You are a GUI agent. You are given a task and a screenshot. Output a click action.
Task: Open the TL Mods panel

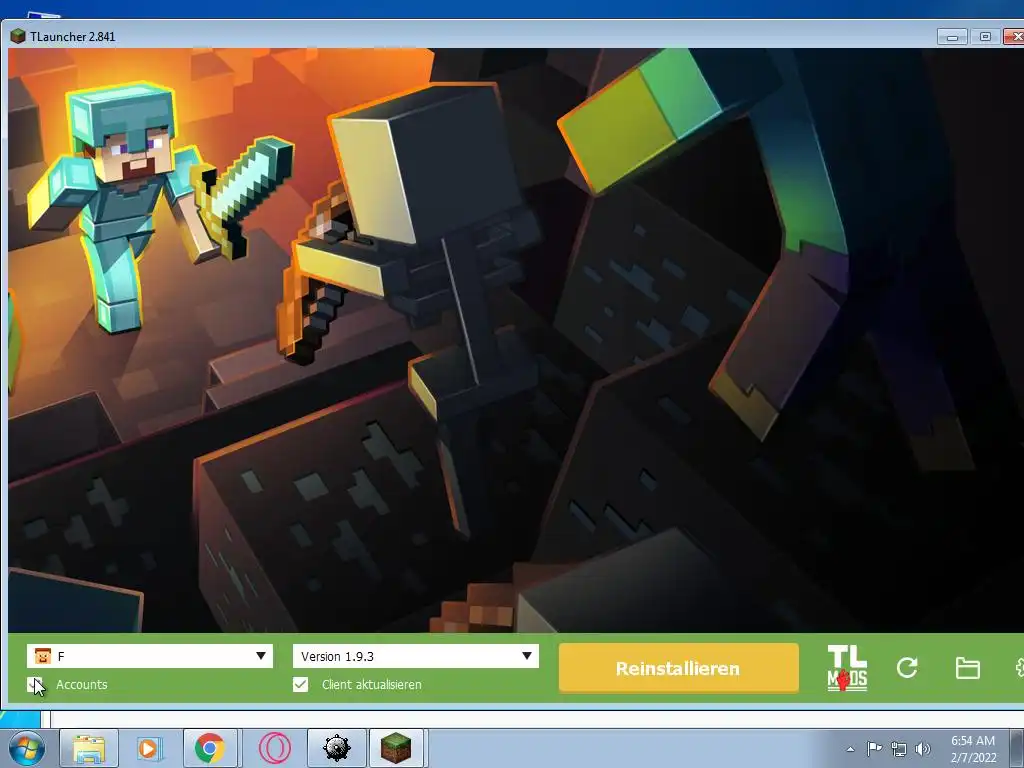pos(847,667)
